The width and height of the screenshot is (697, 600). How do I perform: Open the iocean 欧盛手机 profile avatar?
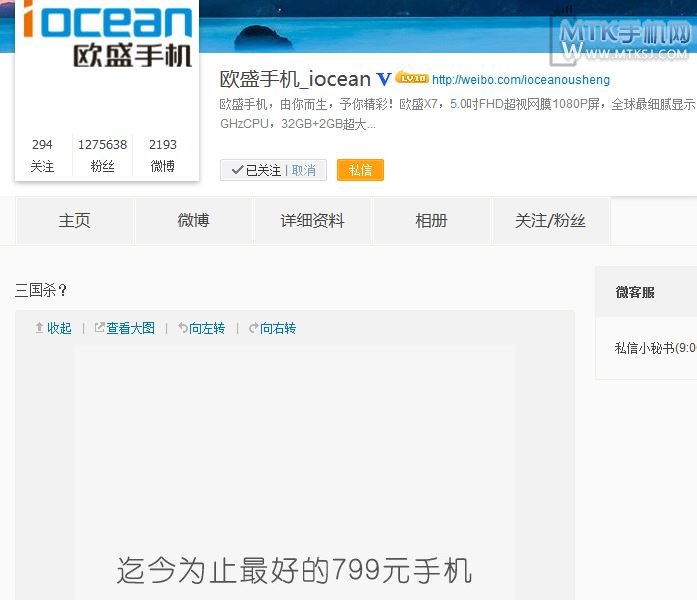pyautogui.click(x=107, y=35)
